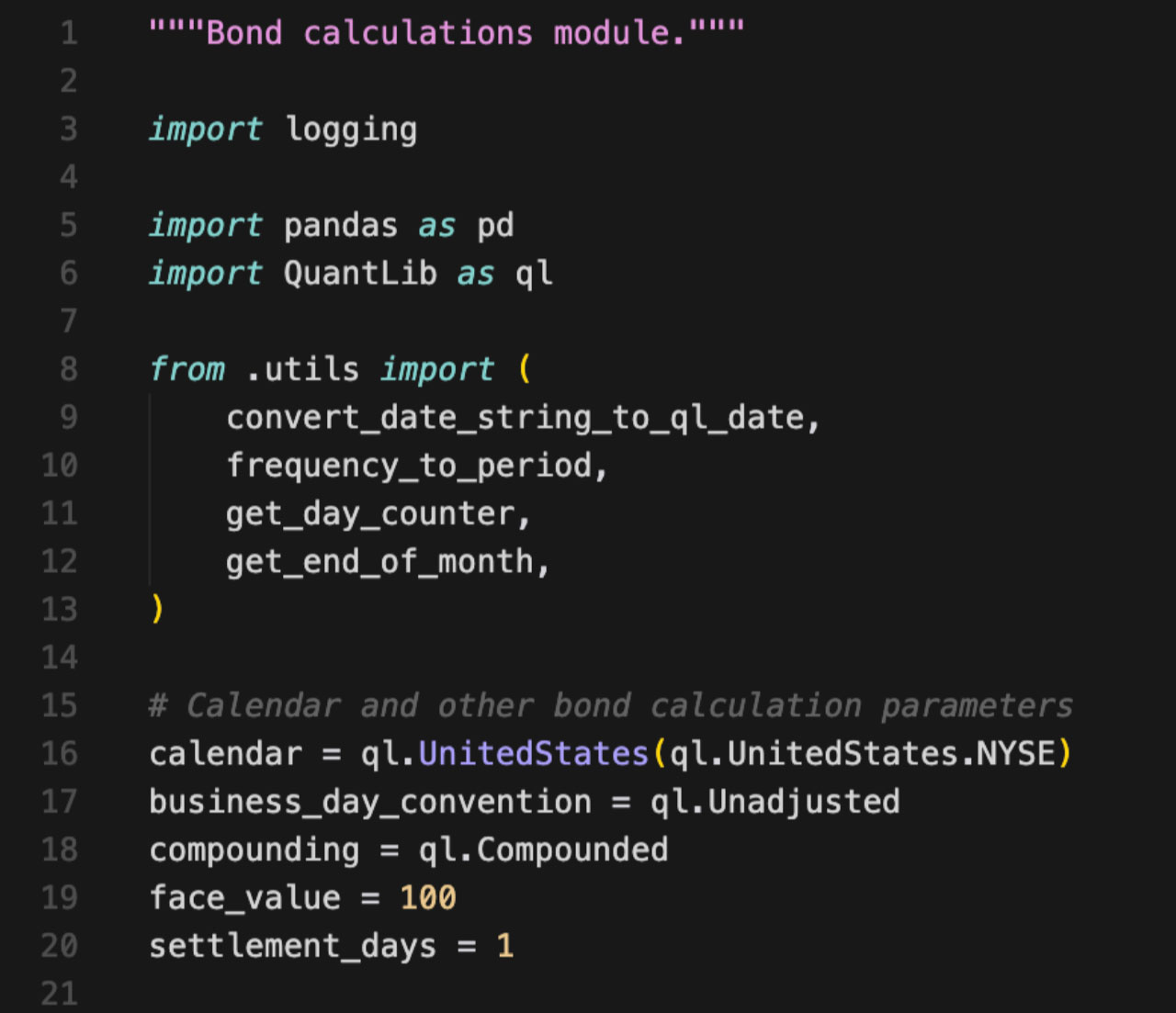Click the purple UnitedStates call on line 16

[534, 754]
